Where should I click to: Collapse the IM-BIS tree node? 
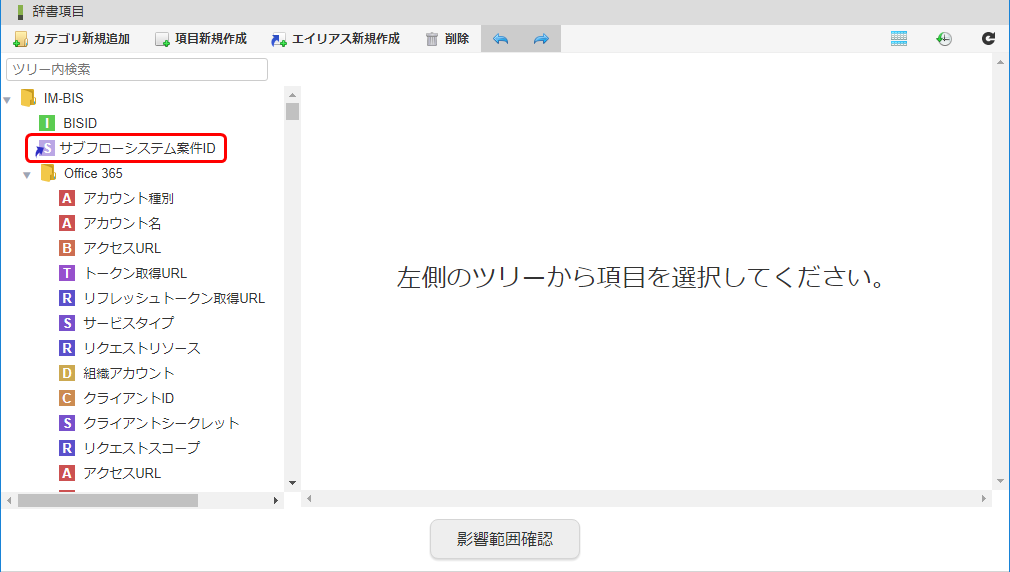pyautogui.click(x=7, y=100)
